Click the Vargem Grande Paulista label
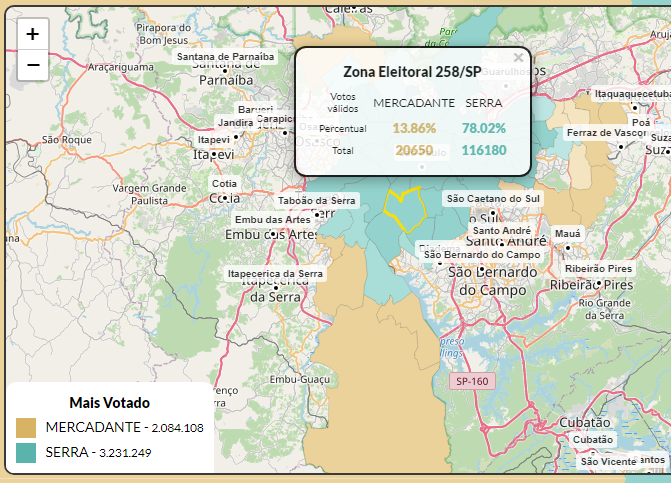 coord(149,194)
